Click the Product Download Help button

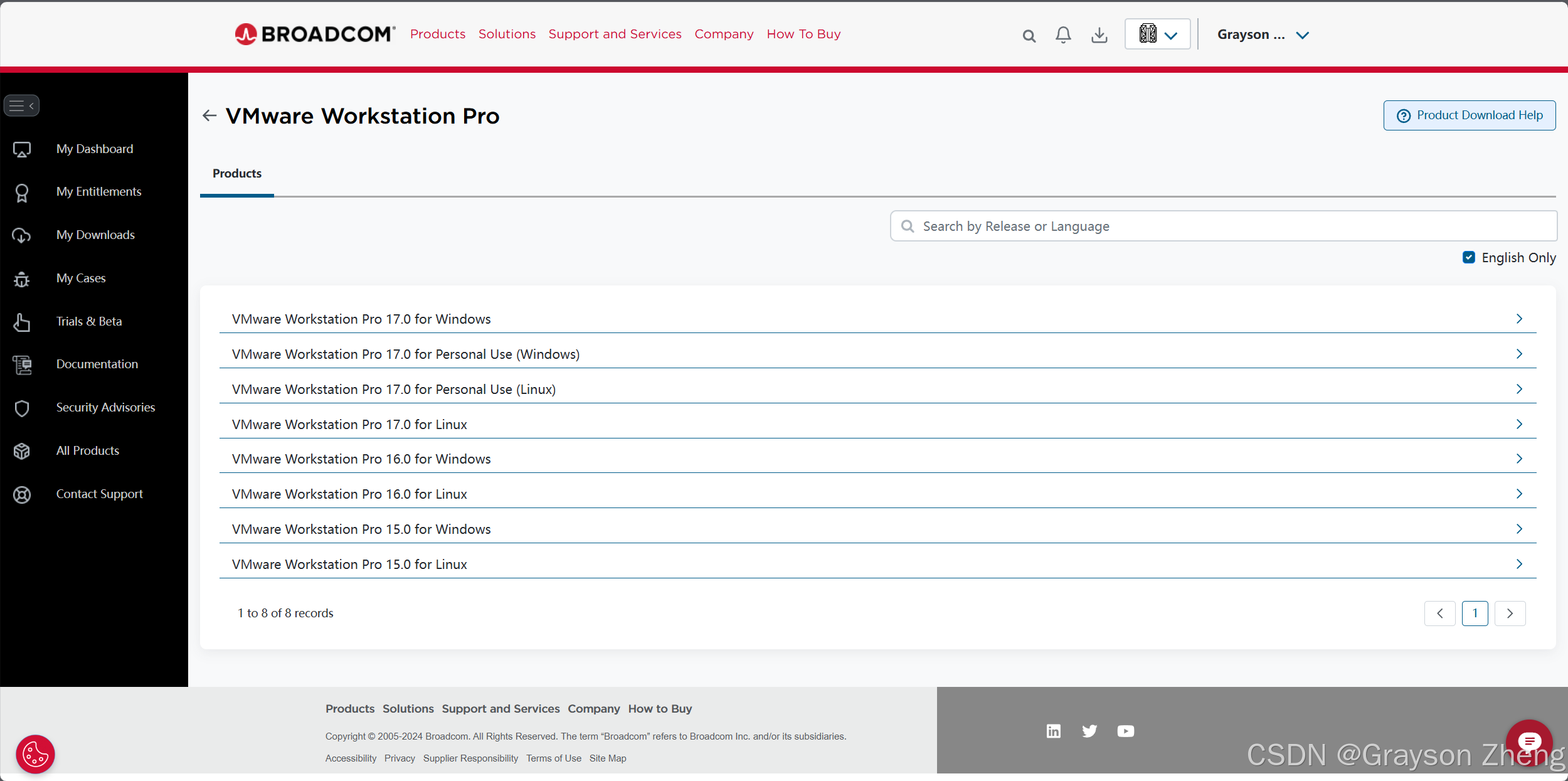pyautogui.click(x=1469, y=115)
